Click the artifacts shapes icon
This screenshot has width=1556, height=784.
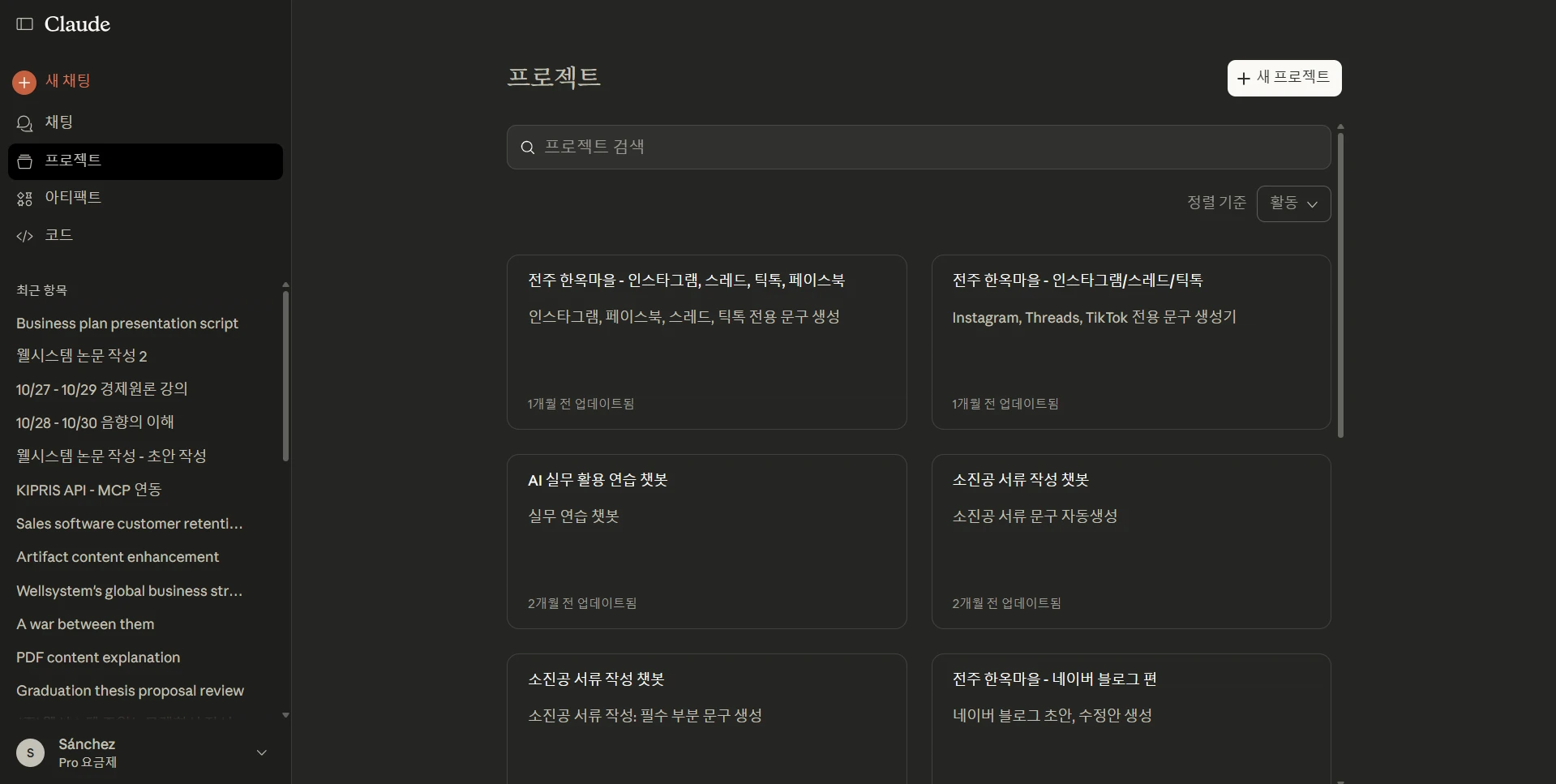[x=25, y=199]
